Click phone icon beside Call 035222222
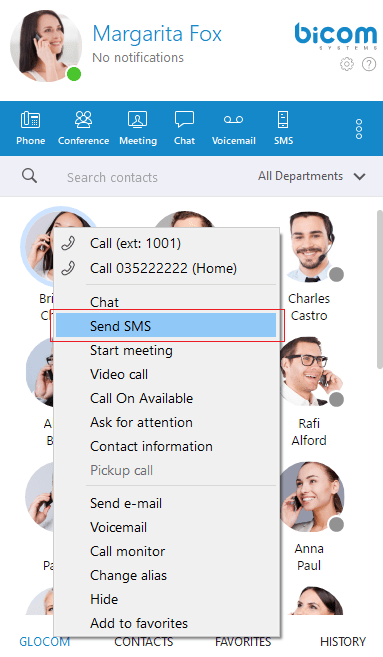The height and width of the screenshot is (657, 383). (68, 268)
